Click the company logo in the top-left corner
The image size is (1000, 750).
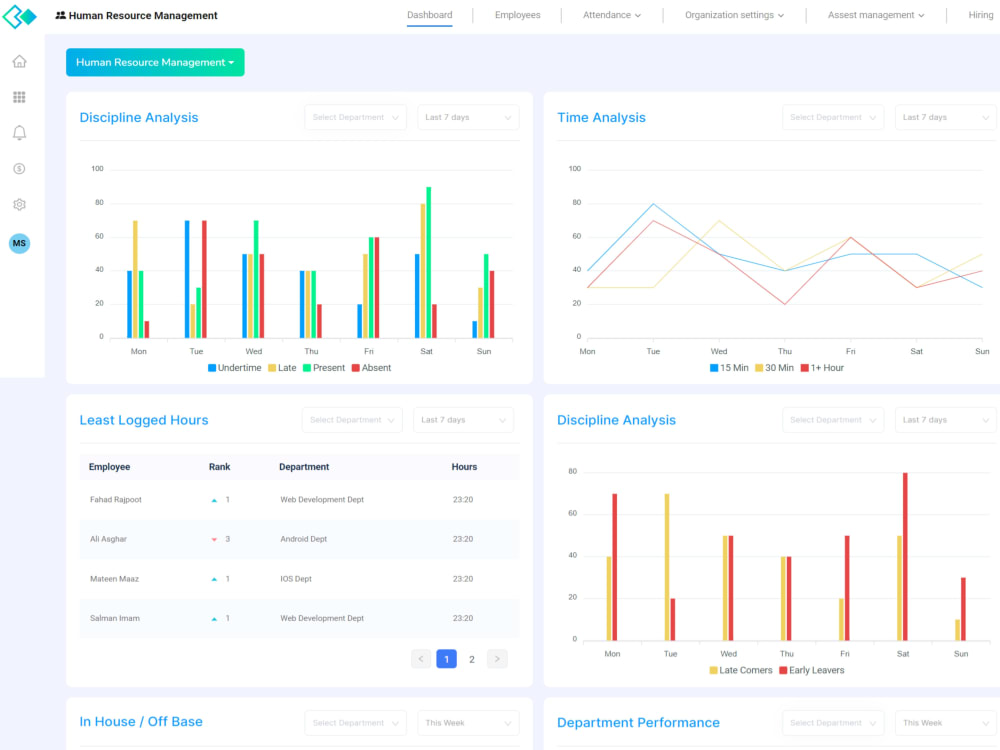(20, 16)
